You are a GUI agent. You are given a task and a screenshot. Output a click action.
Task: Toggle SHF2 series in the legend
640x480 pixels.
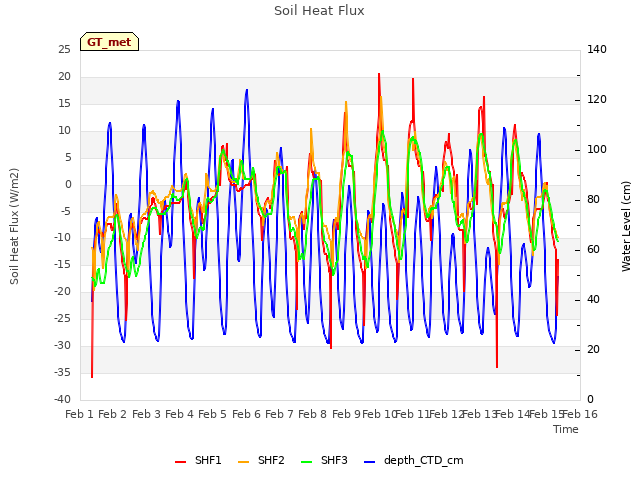[261, 461]
